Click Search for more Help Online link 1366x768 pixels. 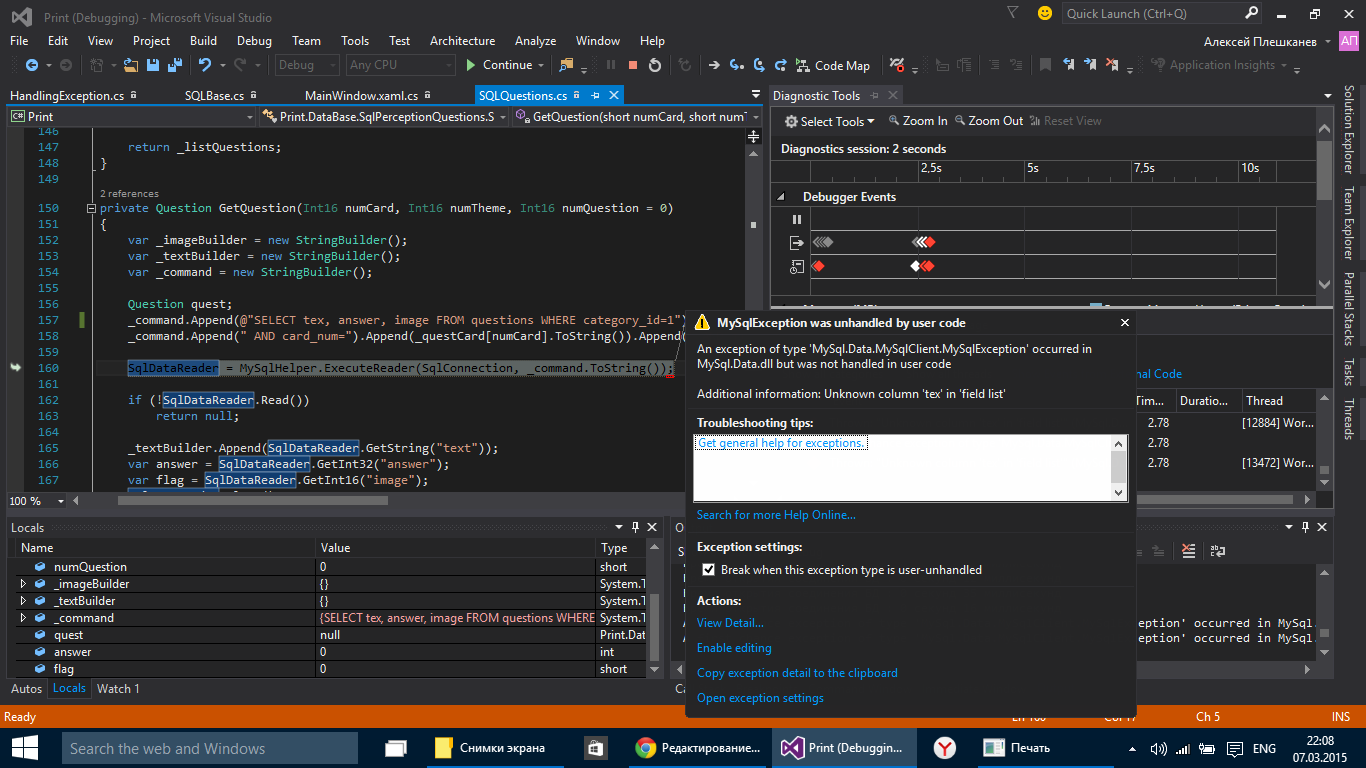(x=776, y=515)
